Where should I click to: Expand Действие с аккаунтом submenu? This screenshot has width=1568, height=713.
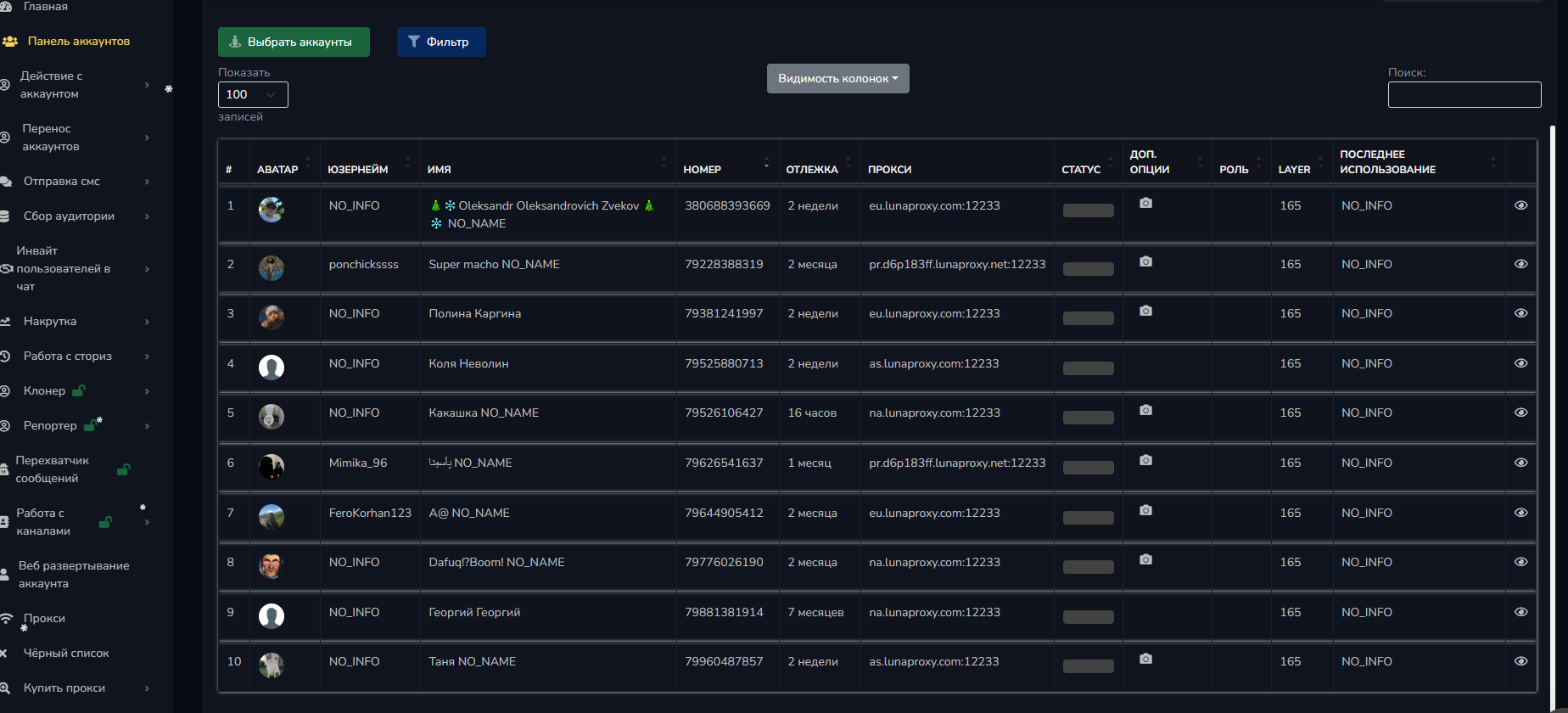click(x=147, y=85)
